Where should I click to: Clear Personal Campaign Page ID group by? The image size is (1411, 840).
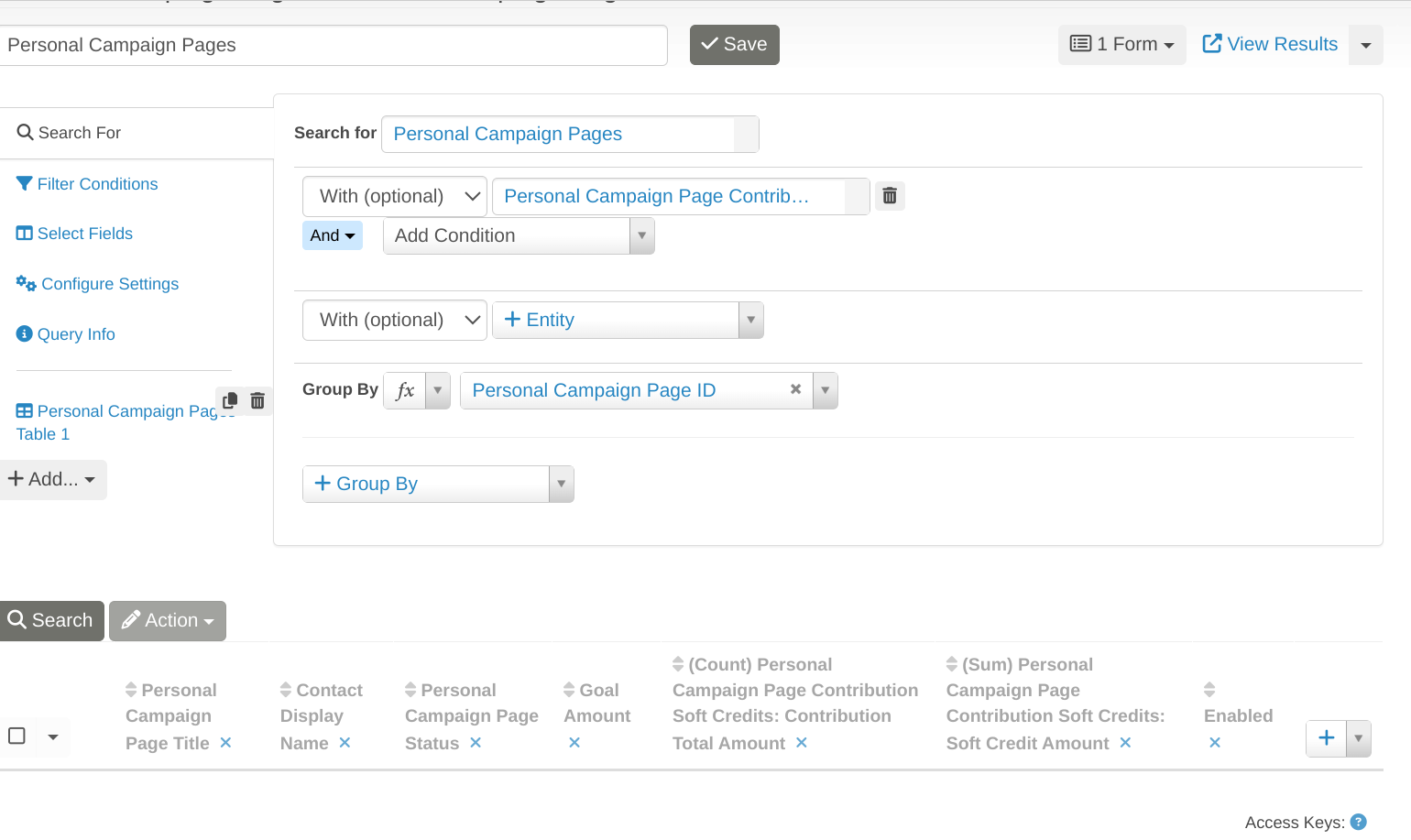(795, 389)
